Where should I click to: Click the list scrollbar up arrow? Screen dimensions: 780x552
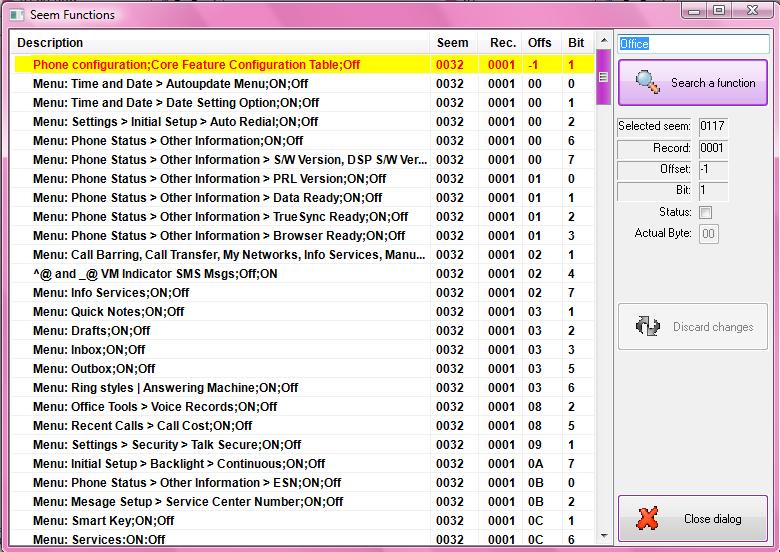point(602,43)
